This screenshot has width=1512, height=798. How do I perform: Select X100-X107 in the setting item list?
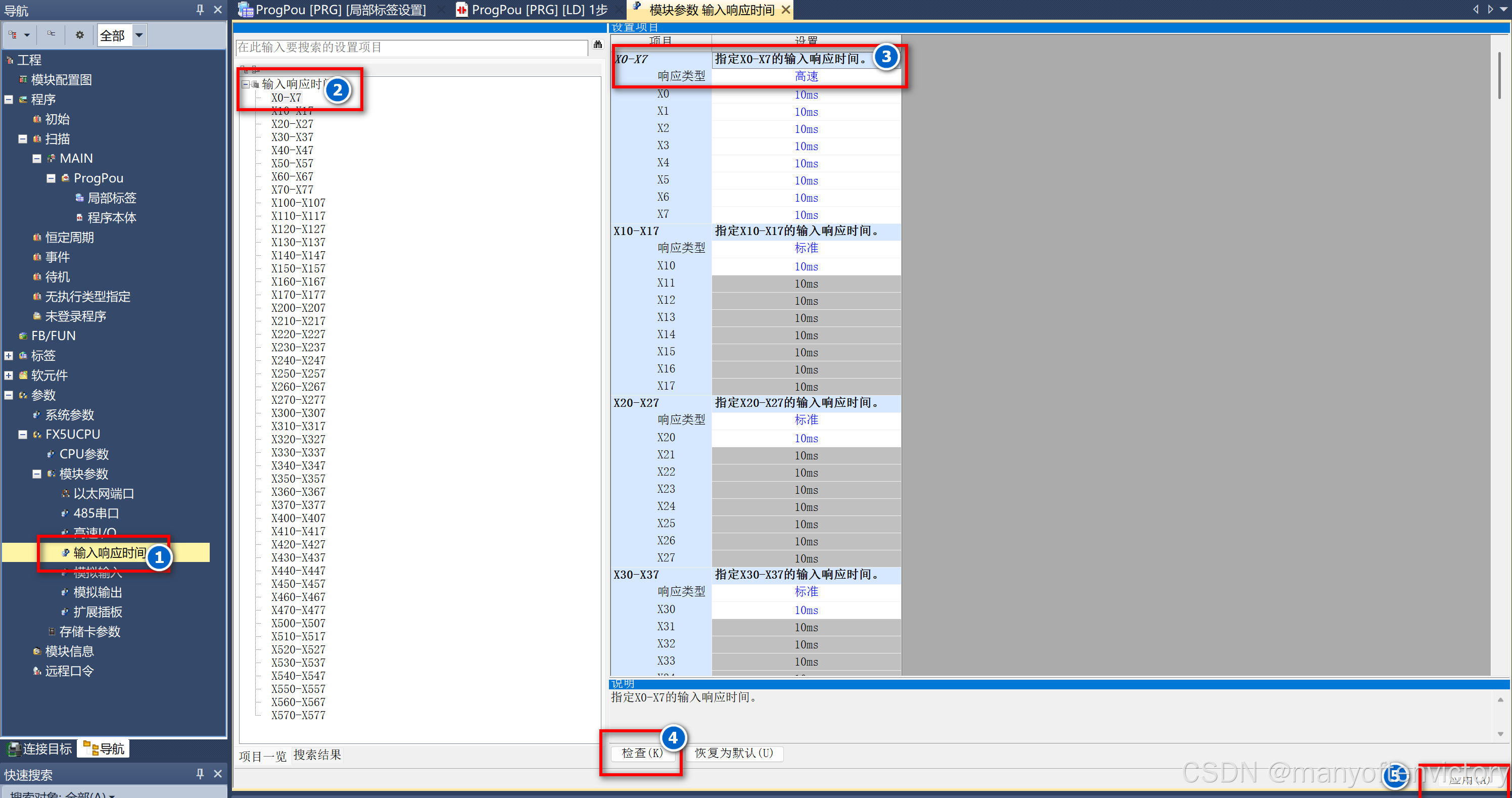(x=298, y=203)
